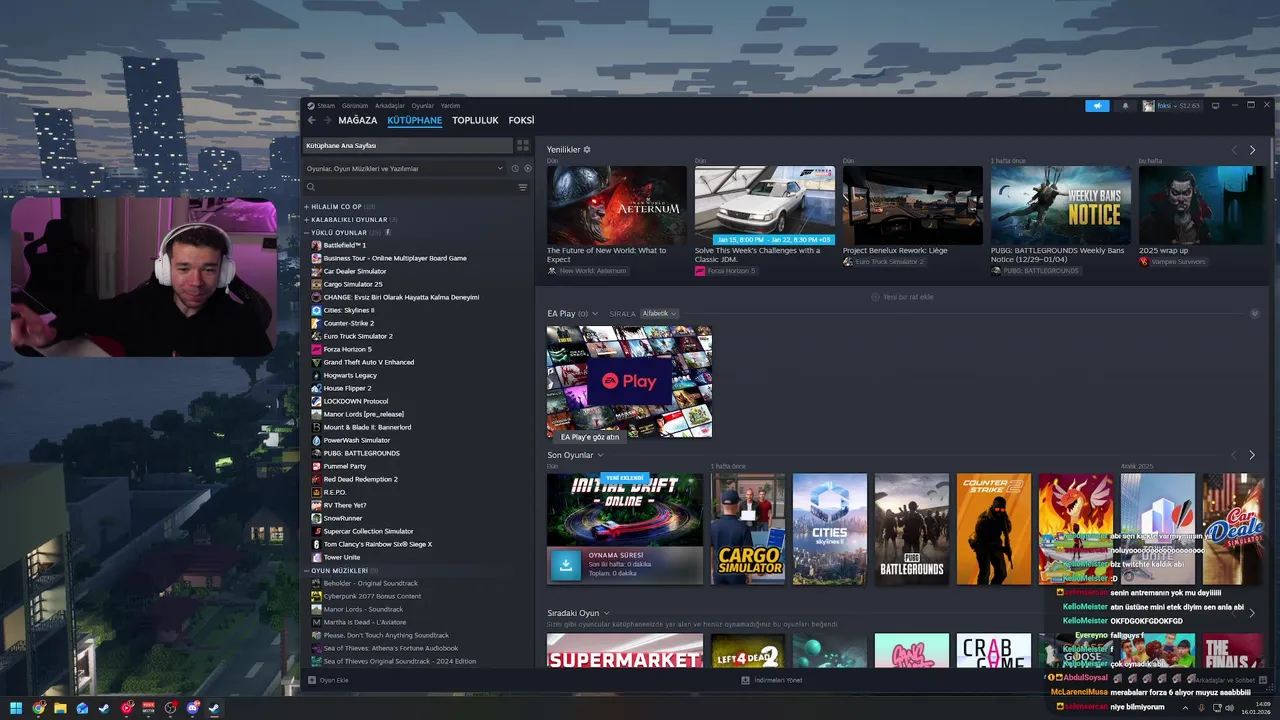Open İndirmeleri Yönet downloads manager
Viewport: 1280px width, 720px height.
[x=772, y=680]
